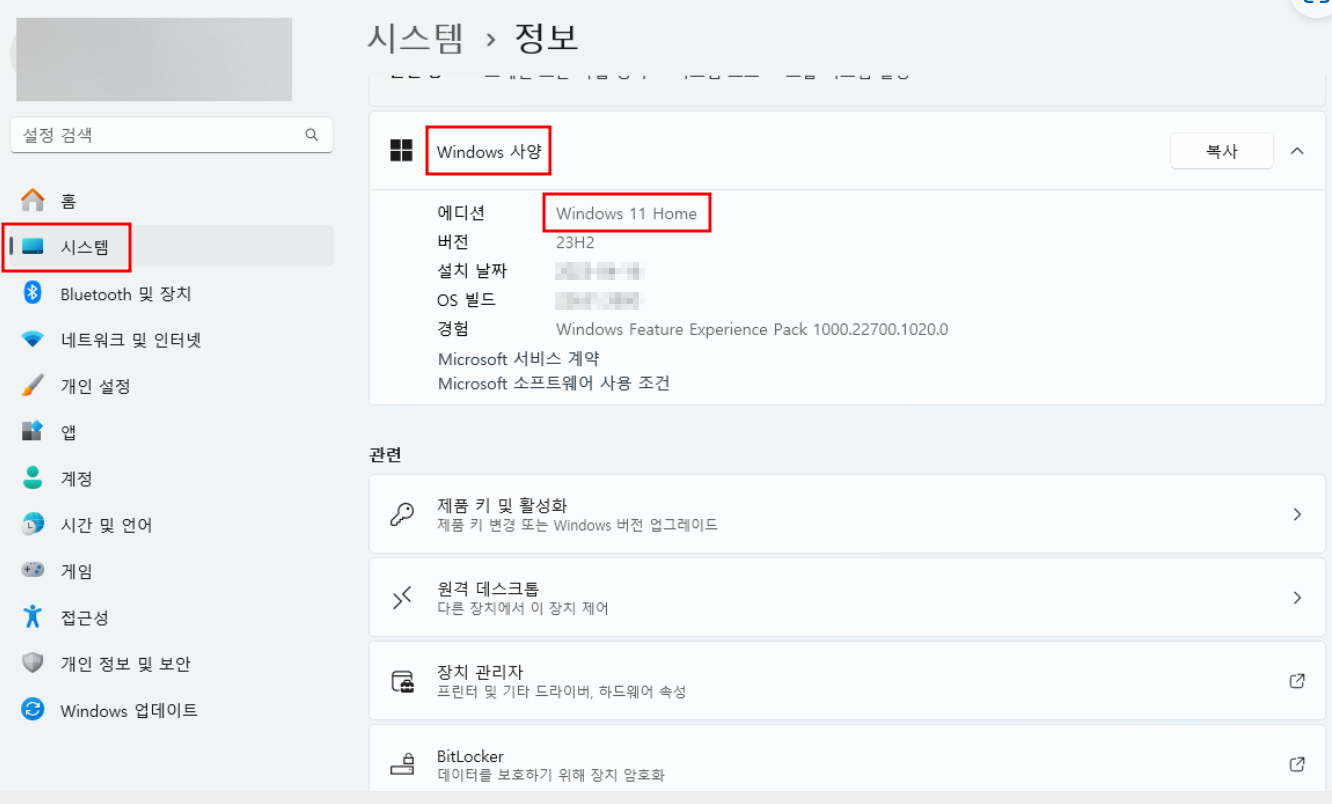Expand 원격 데스크톱 chevron arrow
The image size is (1332, 804).
tap(1297, 598)
